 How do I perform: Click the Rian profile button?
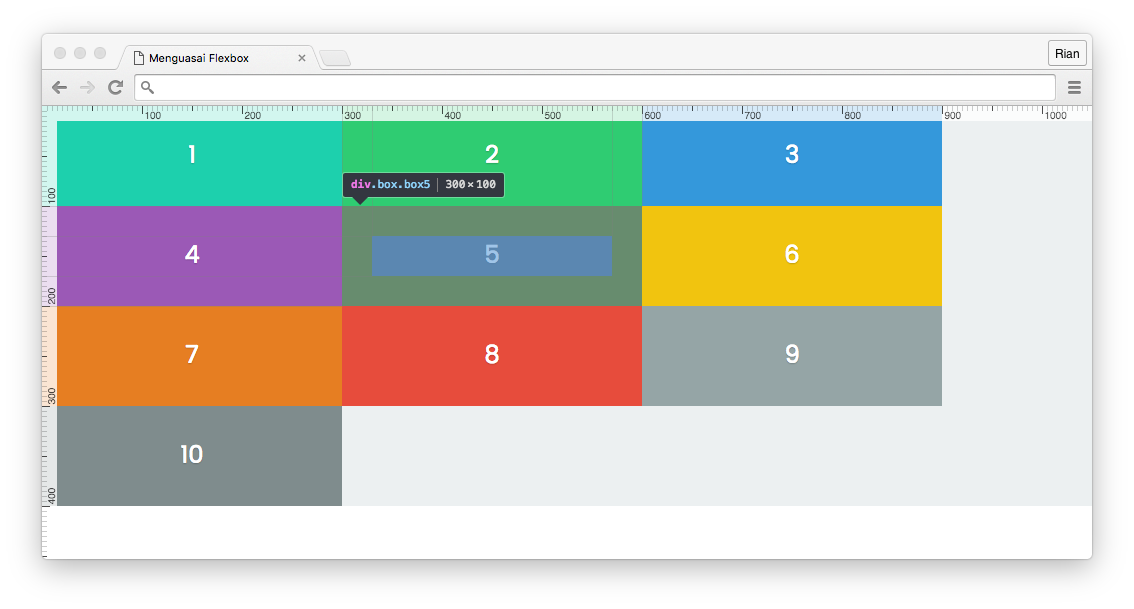coord(1066,53)
